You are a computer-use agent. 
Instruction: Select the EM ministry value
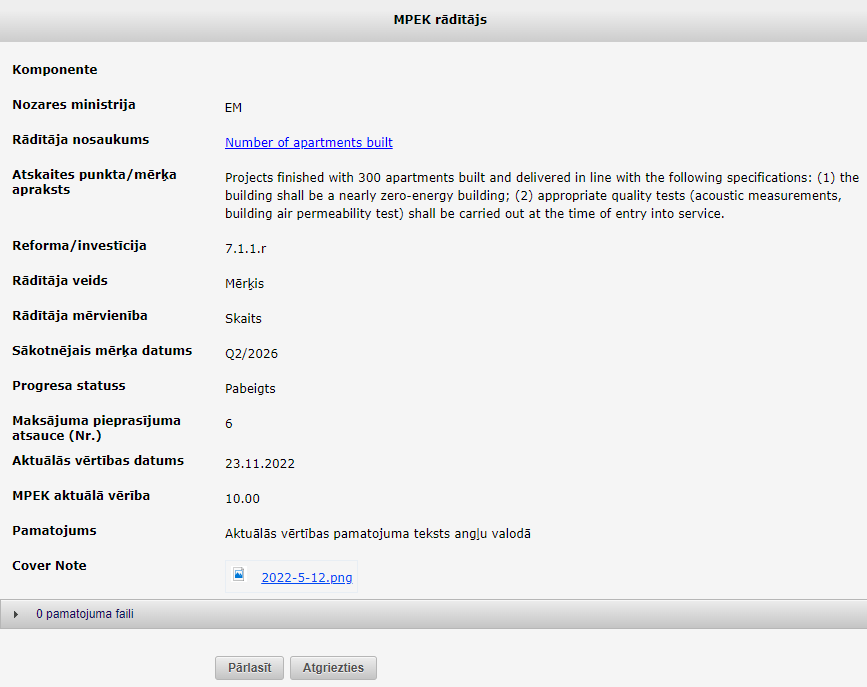tap(233, 108)
